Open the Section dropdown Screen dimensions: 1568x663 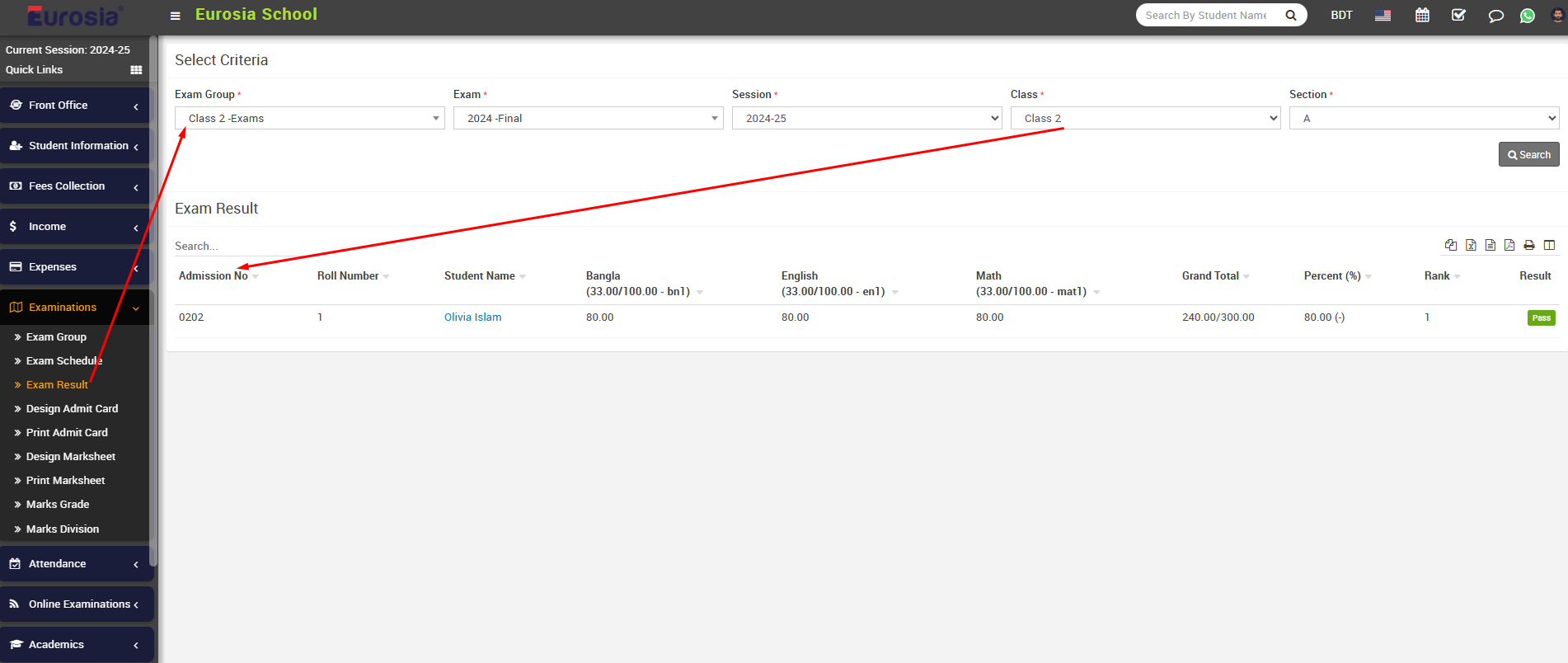(x=1424, y=118)
